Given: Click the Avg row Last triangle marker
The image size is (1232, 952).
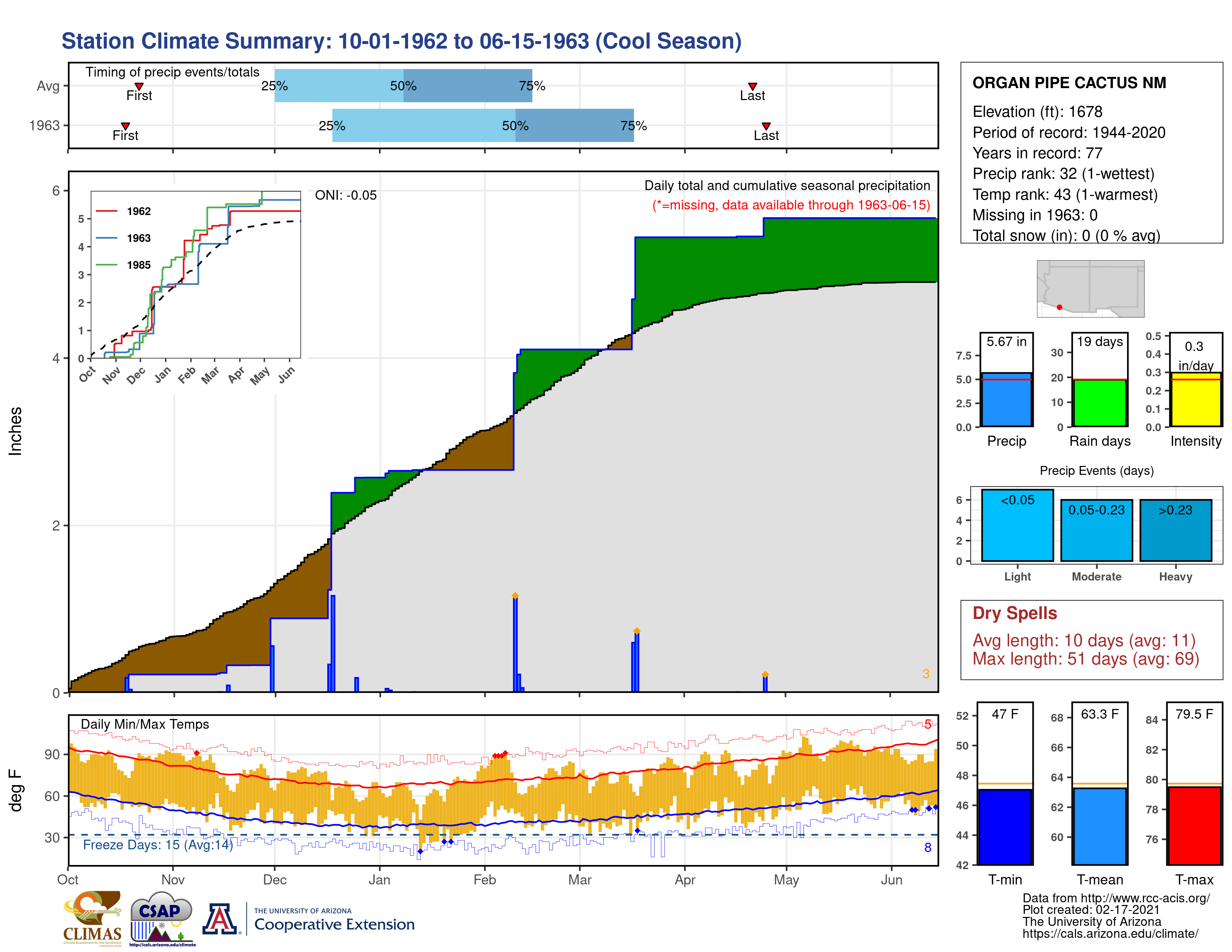Looking at the screenshot, I should click(752, 86).
